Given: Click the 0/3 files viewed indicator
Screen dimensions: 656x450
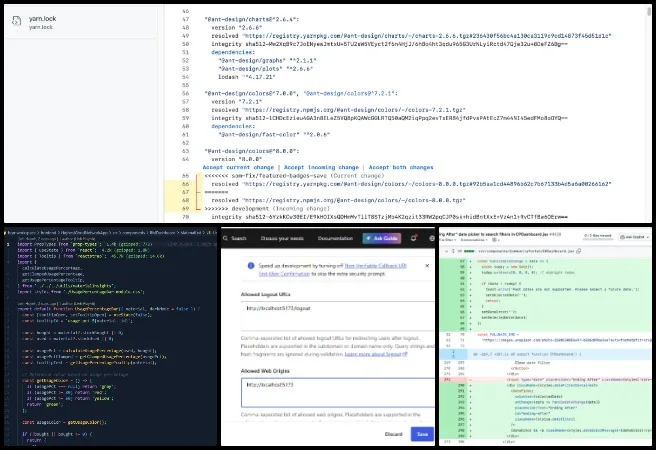Looking at the screenshot, I should (x=598, y=236).
